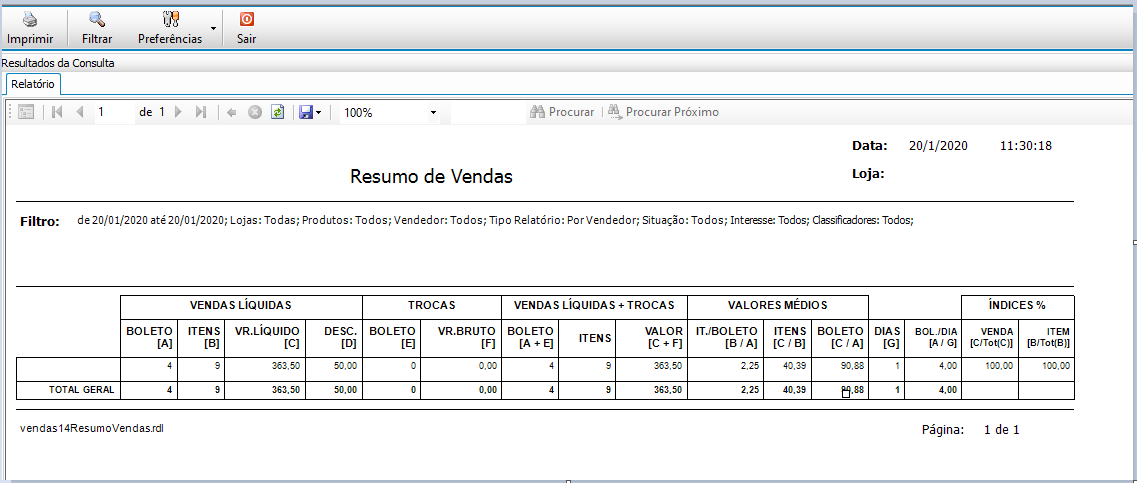The image size is (1137, 483).
Task: Go to last report page
Action: click(x=201, y=112)
